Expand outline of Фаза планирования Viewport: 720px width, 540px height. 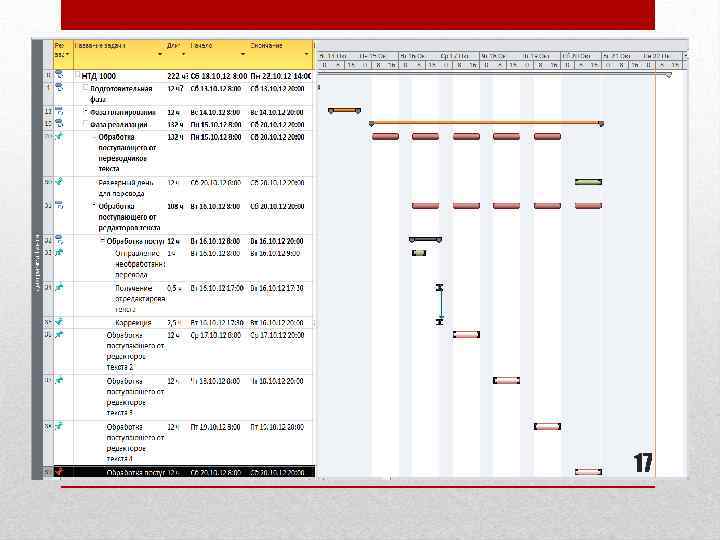(85, 111)
